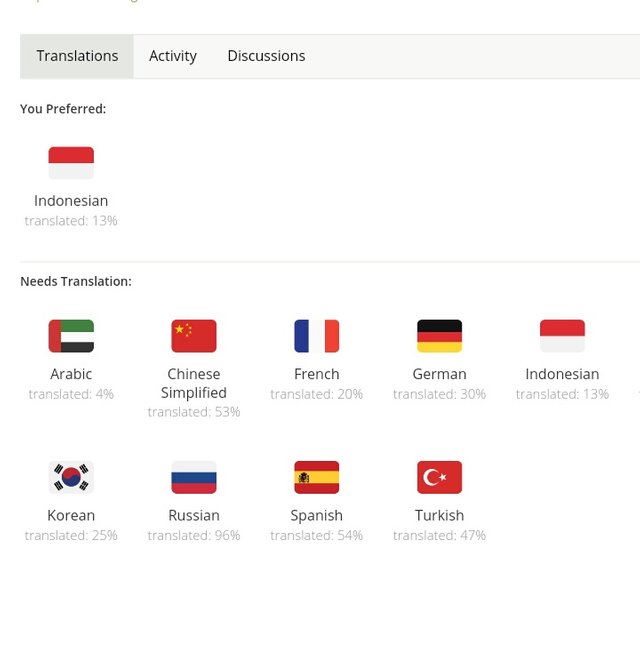Click the Indonesian flag under You Preferred
The width and height of the screenshot is (640, 668).
point(71,163)
